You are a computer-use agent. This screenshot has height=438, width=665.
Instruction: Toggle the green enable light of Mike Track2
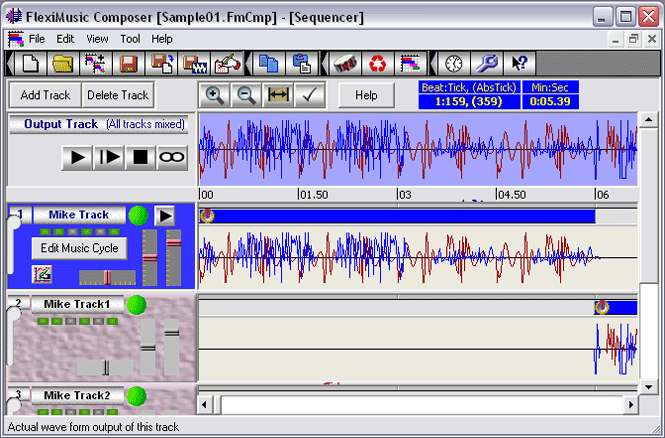coord(137,396)
